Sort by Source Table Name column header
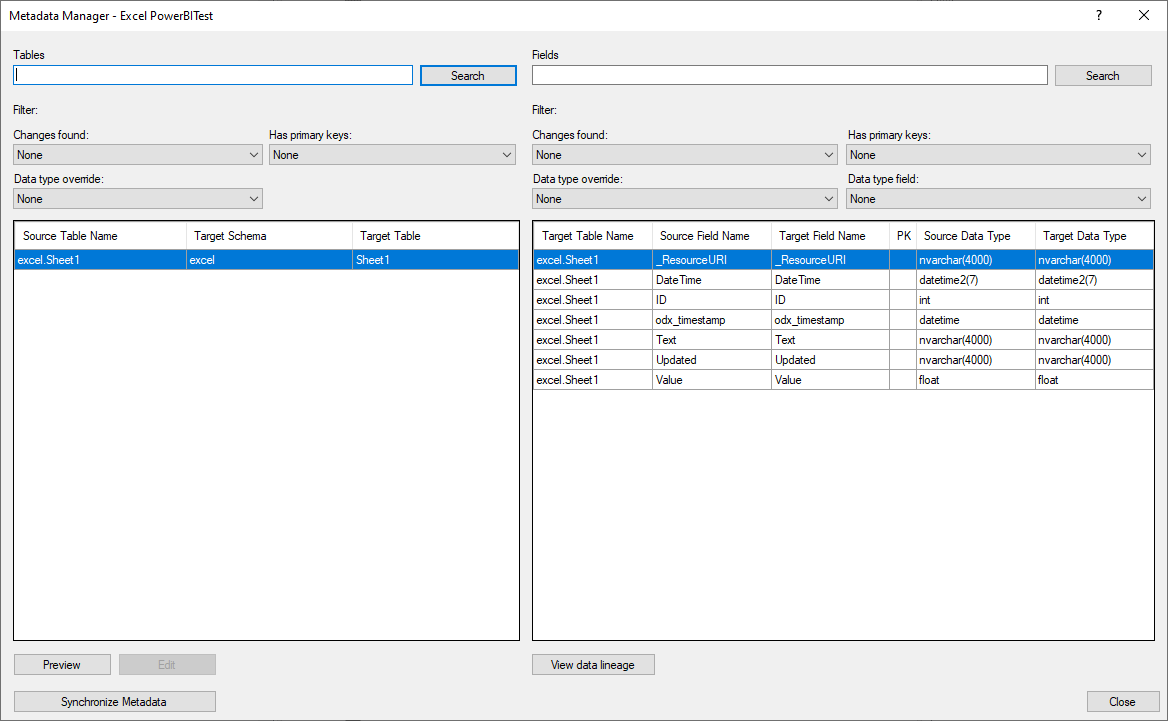Screen dimensions: 1168x721 tap(101, 236)
